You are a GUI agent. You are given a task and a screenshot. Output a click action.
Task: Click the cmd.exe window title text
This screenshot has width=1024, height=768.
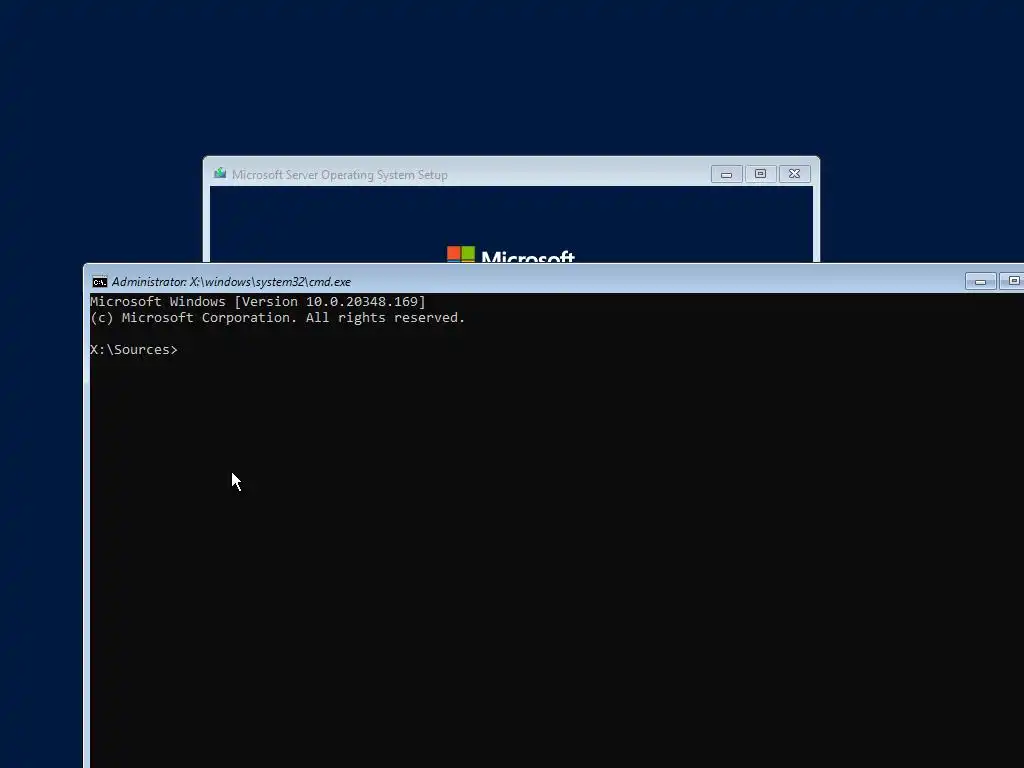tap(231, 282)
